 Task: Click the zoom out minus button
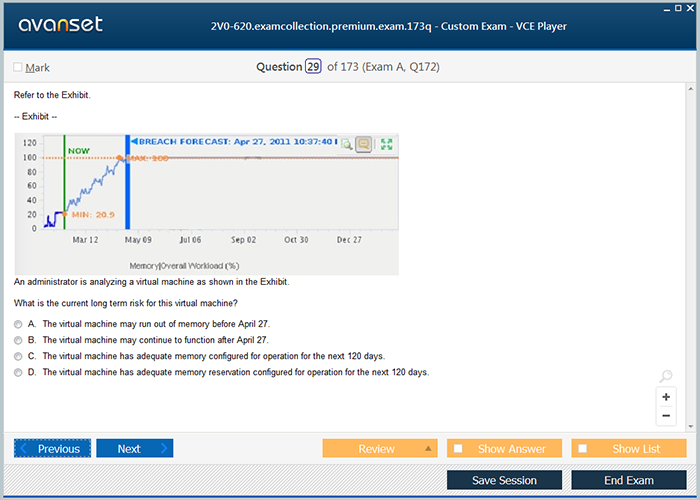coord(666,415)
